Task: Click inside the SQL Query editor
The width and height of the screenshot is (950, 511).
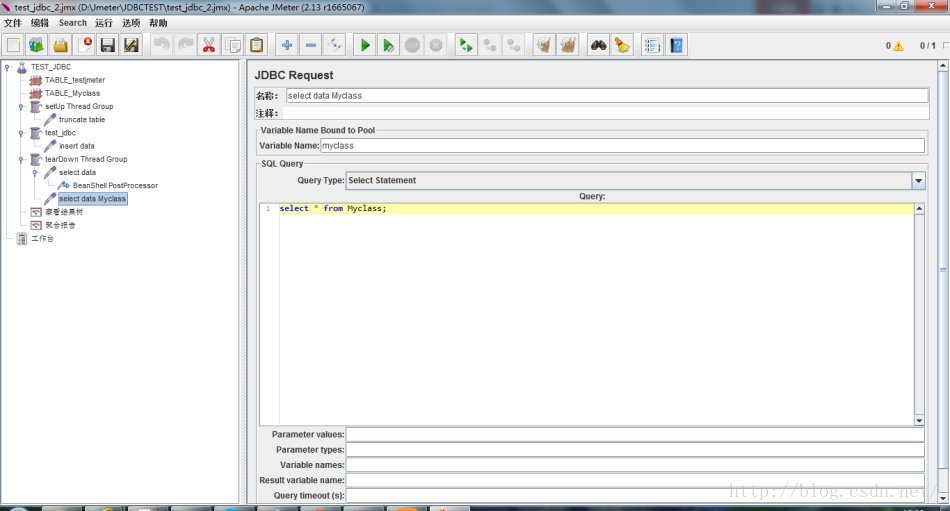Action: (596, 315)
